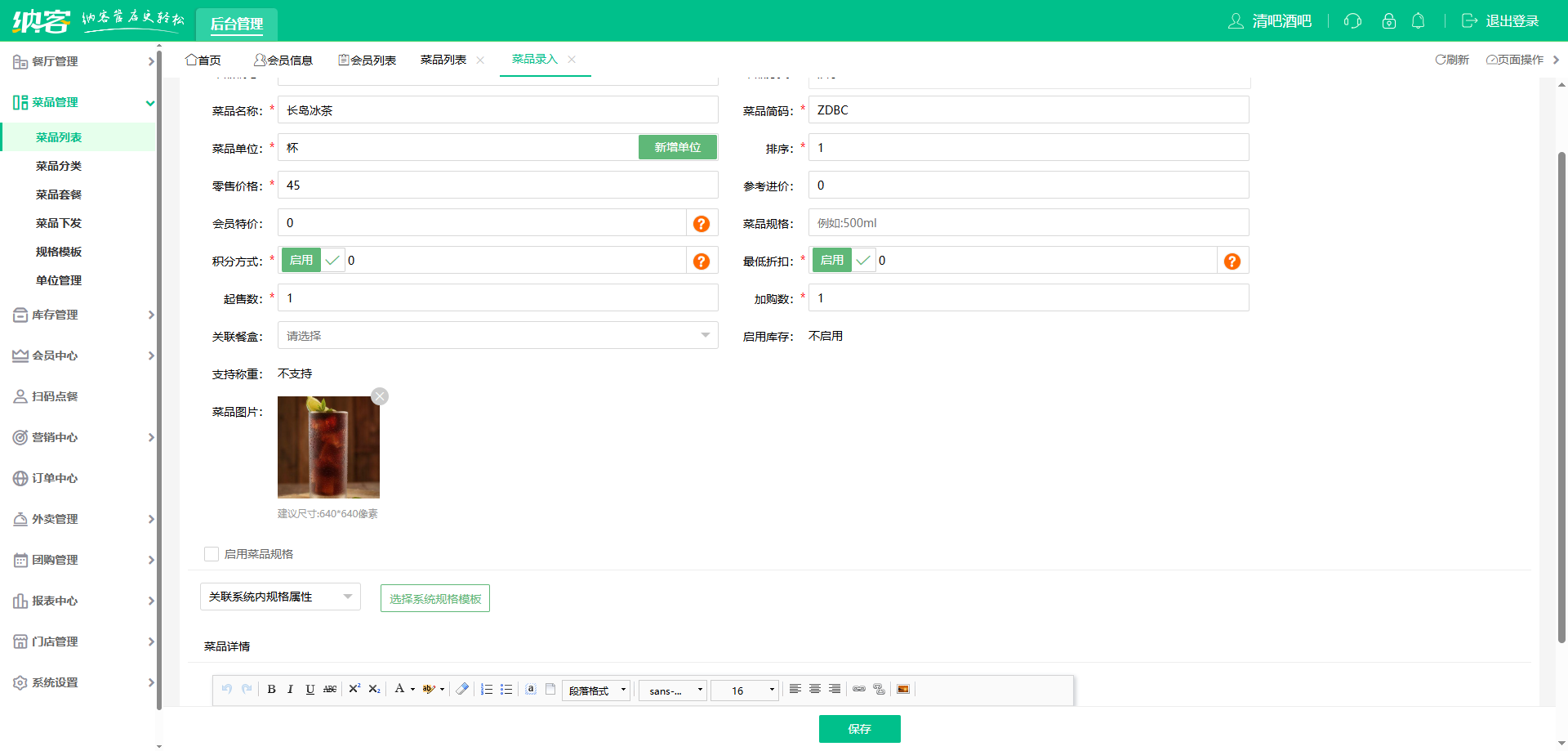
Task: Disable the 积分方式 启用 switch
Action: (301, 260)
